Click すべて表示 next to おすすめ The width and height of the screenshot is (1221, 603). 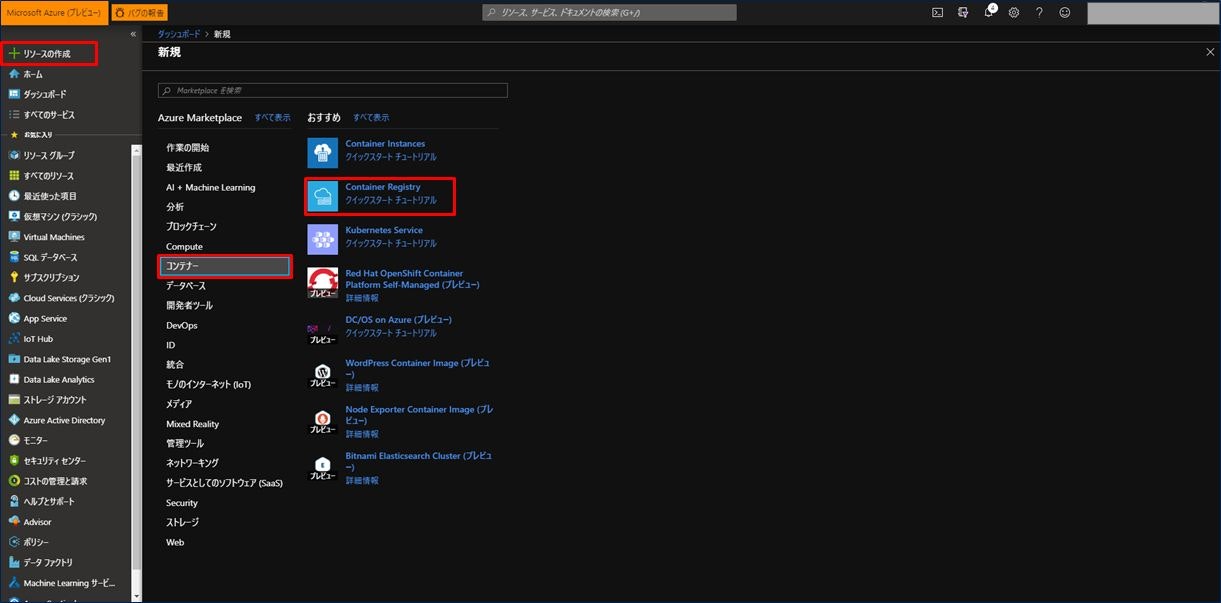371,118
